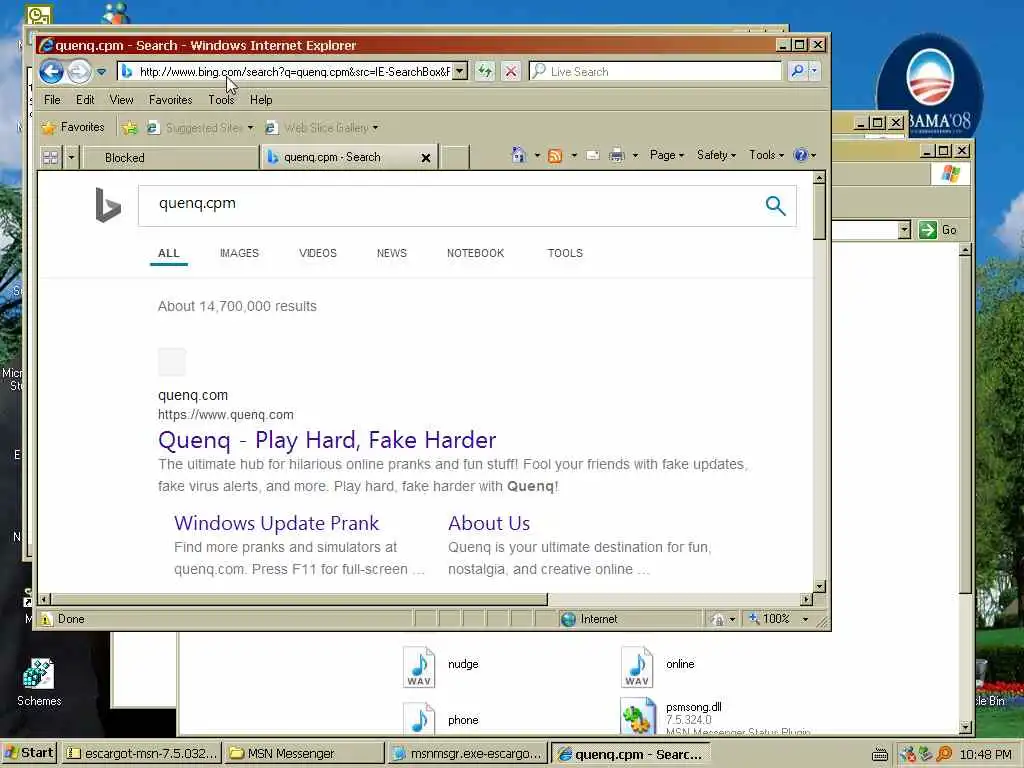Open the Quenq - Play Hard, Fake Harder link

327,440
